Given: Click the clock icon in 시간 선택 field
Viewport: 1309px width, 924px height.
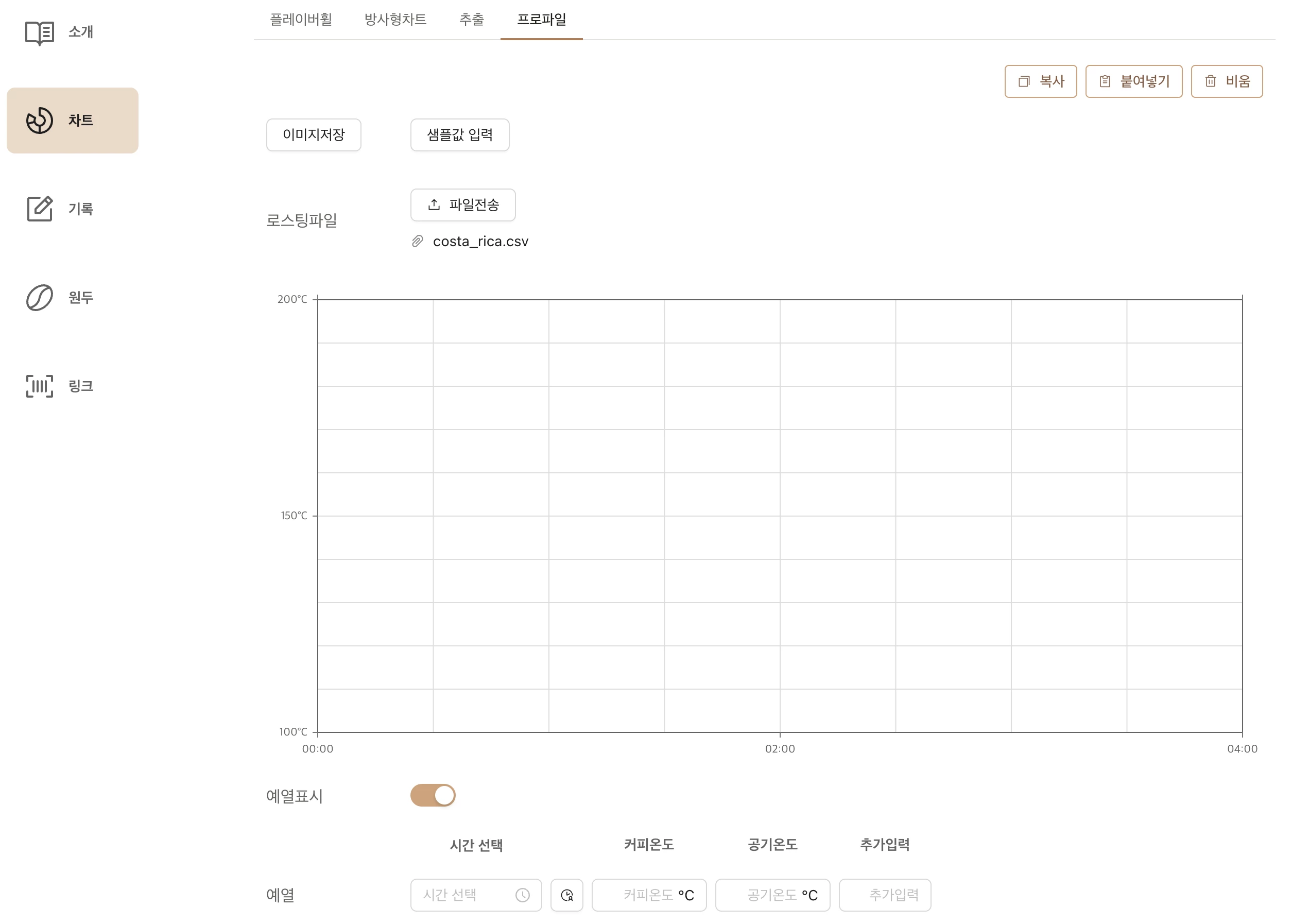Looking at the screenshot, I should tap(522, 895).
